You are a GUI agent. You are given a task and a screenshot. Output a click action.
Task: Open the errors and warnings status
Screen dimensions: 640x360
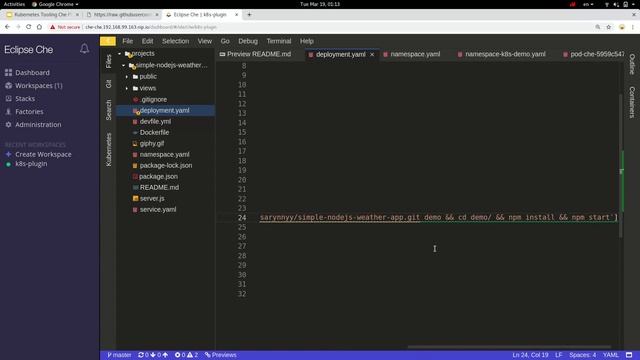point(186,355)
